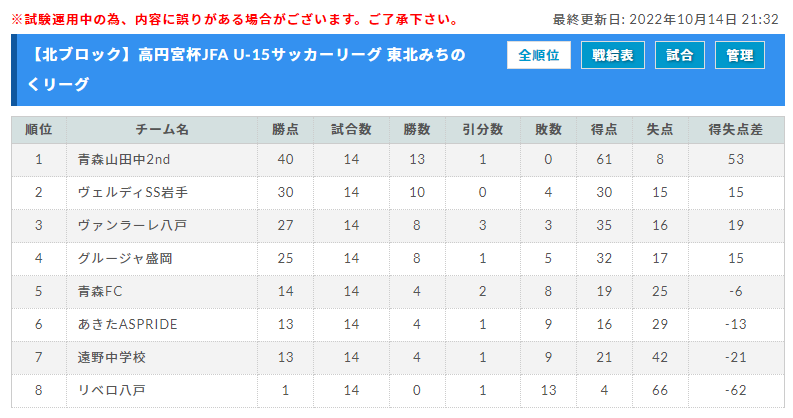Select team あきたASPRIDE
The width and height of the screenshot is (793, 418).
coord(126,324)
